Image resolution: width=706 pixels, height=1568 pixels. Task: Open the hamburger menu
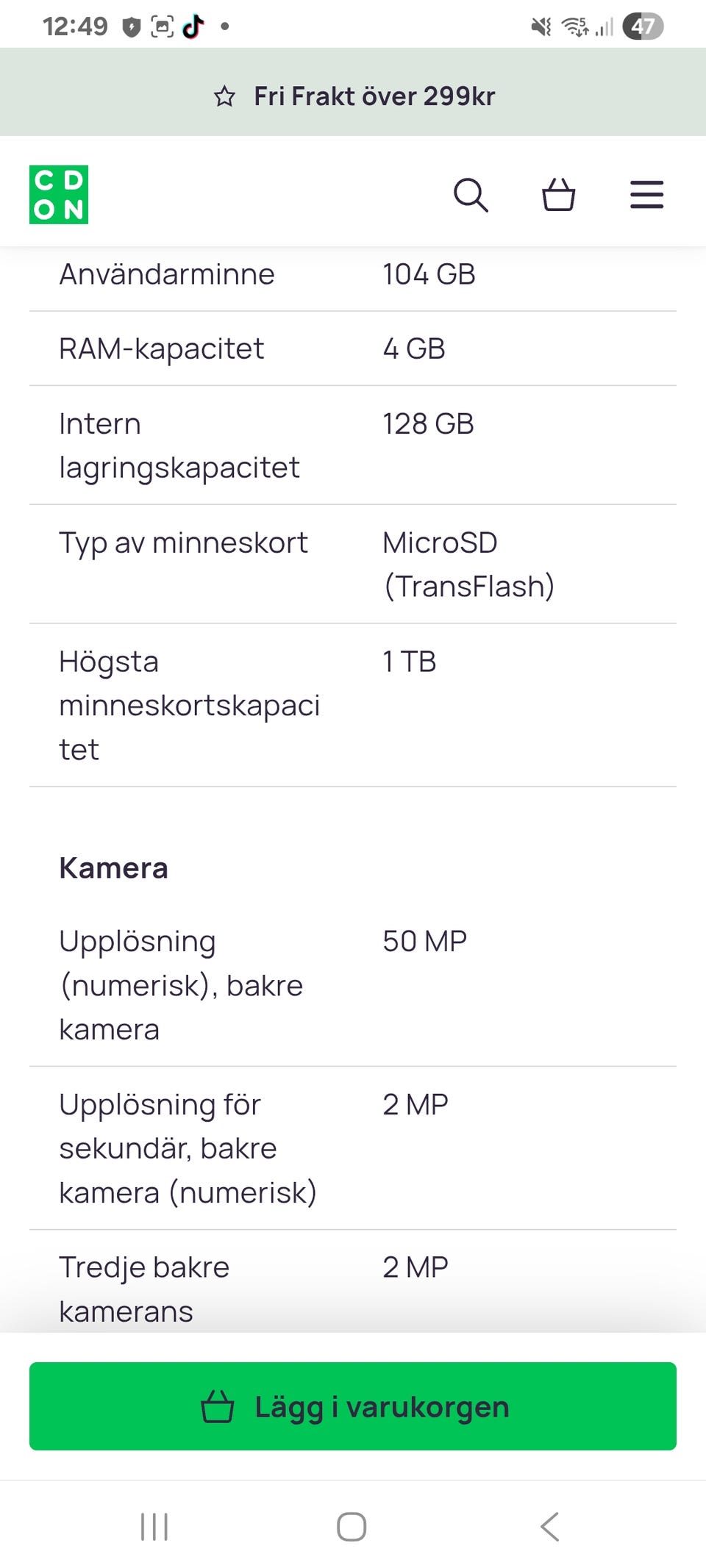(x=646, y=195)
